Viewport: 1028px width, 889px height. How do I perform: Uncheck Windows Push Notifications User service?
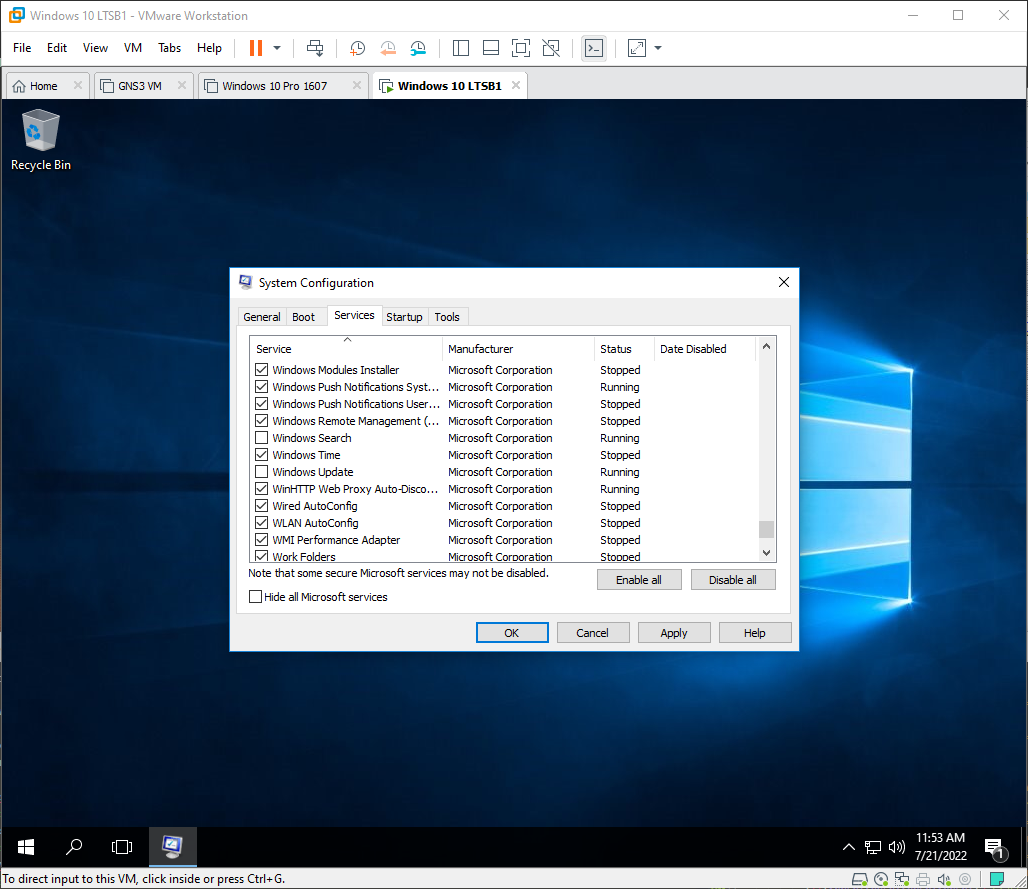(x=262, y=404)
